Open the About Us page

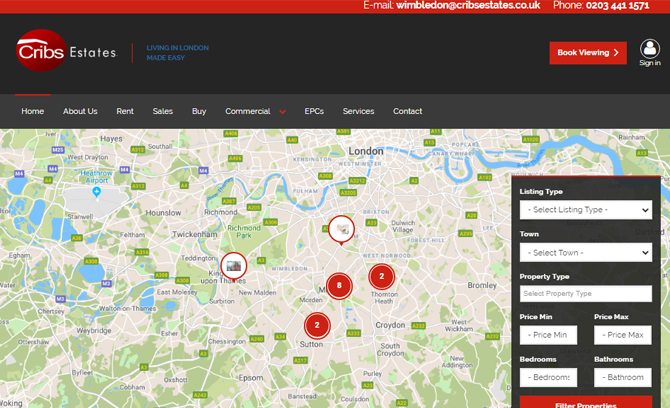tap(80, 111)
